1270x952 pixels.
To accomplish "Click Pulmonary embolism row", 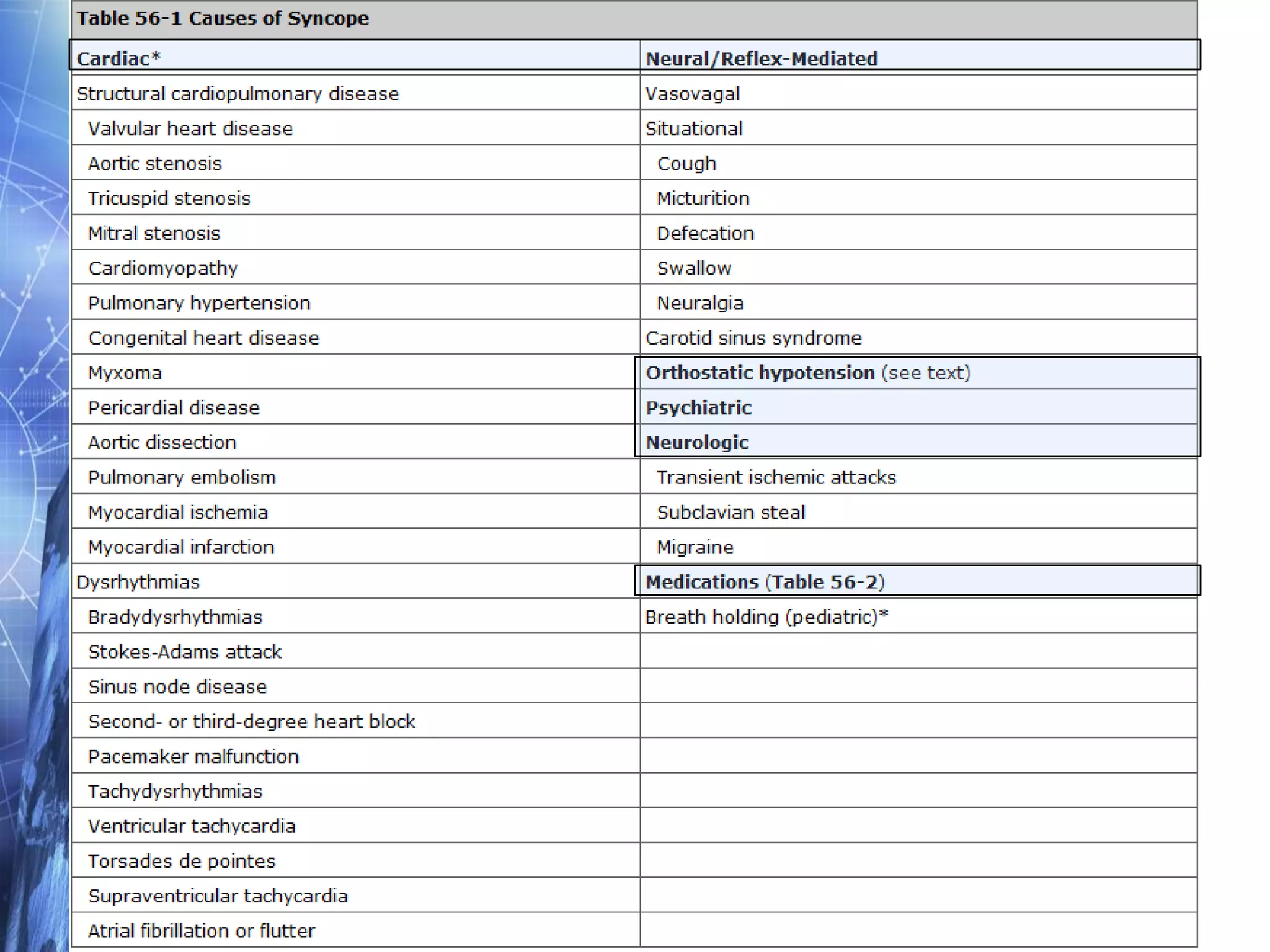I will [181, 477].
